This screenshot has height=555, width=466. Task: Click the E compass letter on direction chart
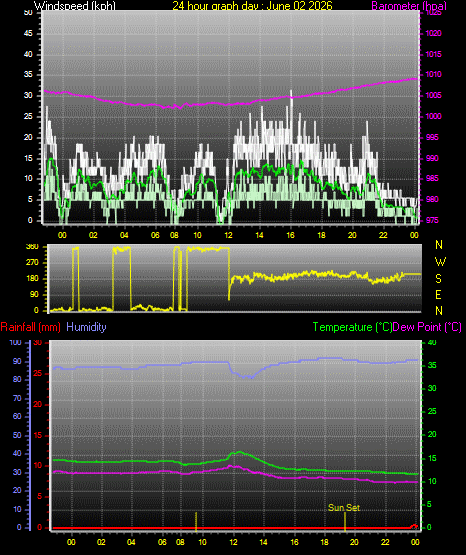click(438, 294)
